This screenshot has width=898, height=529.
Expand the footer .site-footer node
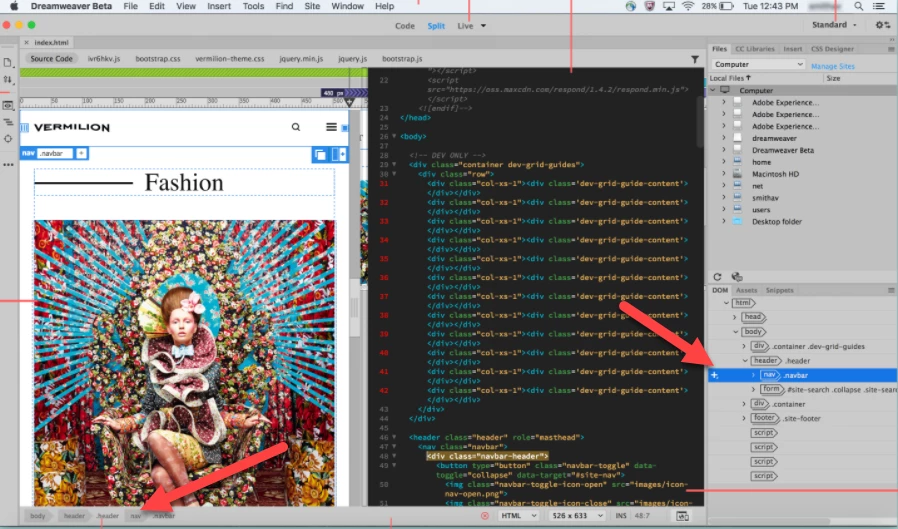744,419
